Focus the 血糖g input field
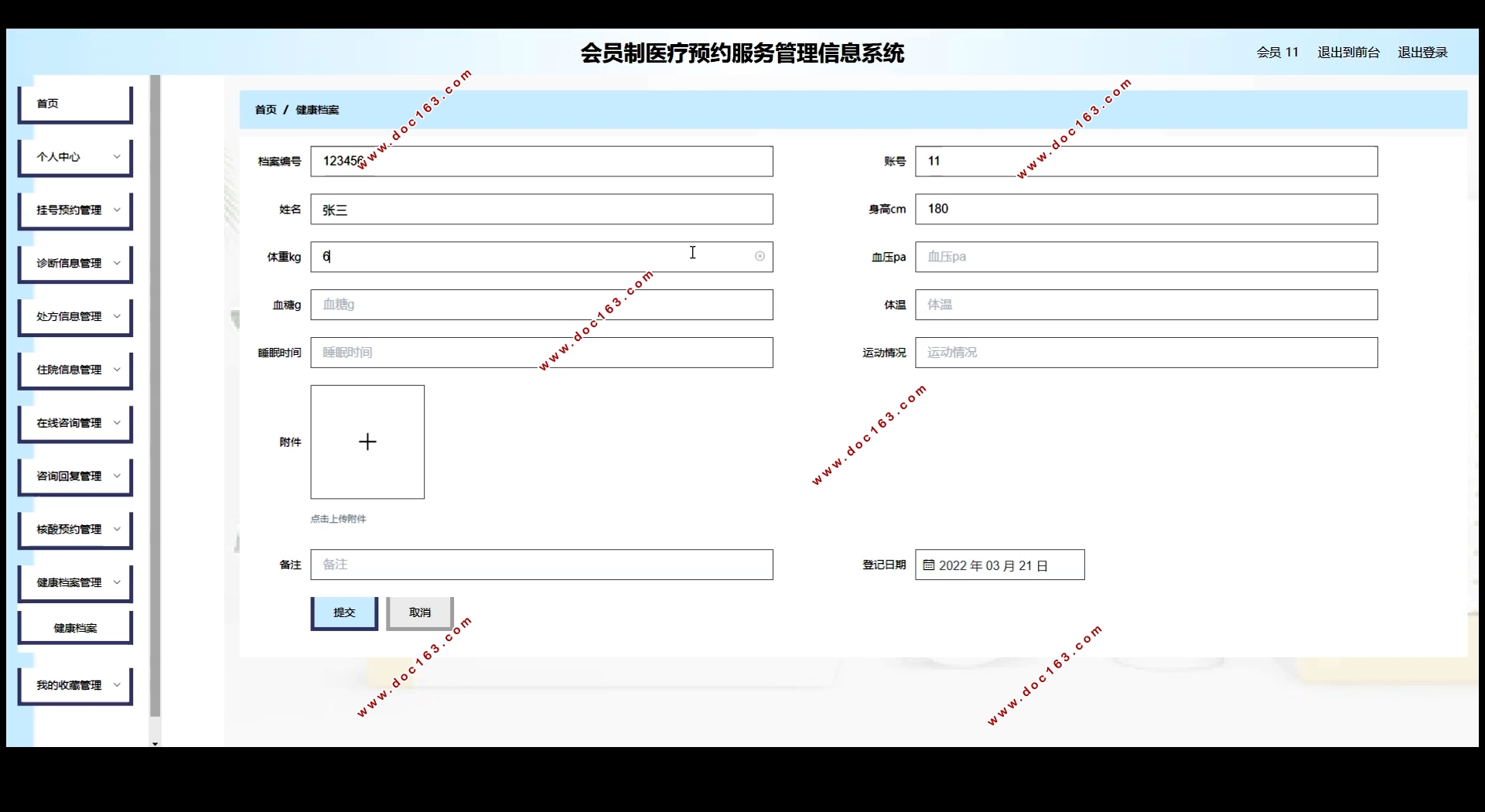Image resolution: width=1485 pixels, height=812 pixels. [x=541, y=305]
